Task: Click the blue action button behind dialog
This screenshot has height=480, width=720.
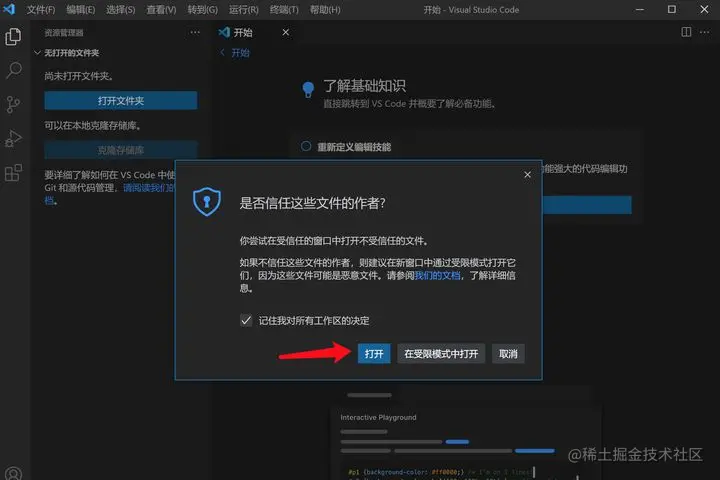Action: pyautogui.click(x=587, y=204)
